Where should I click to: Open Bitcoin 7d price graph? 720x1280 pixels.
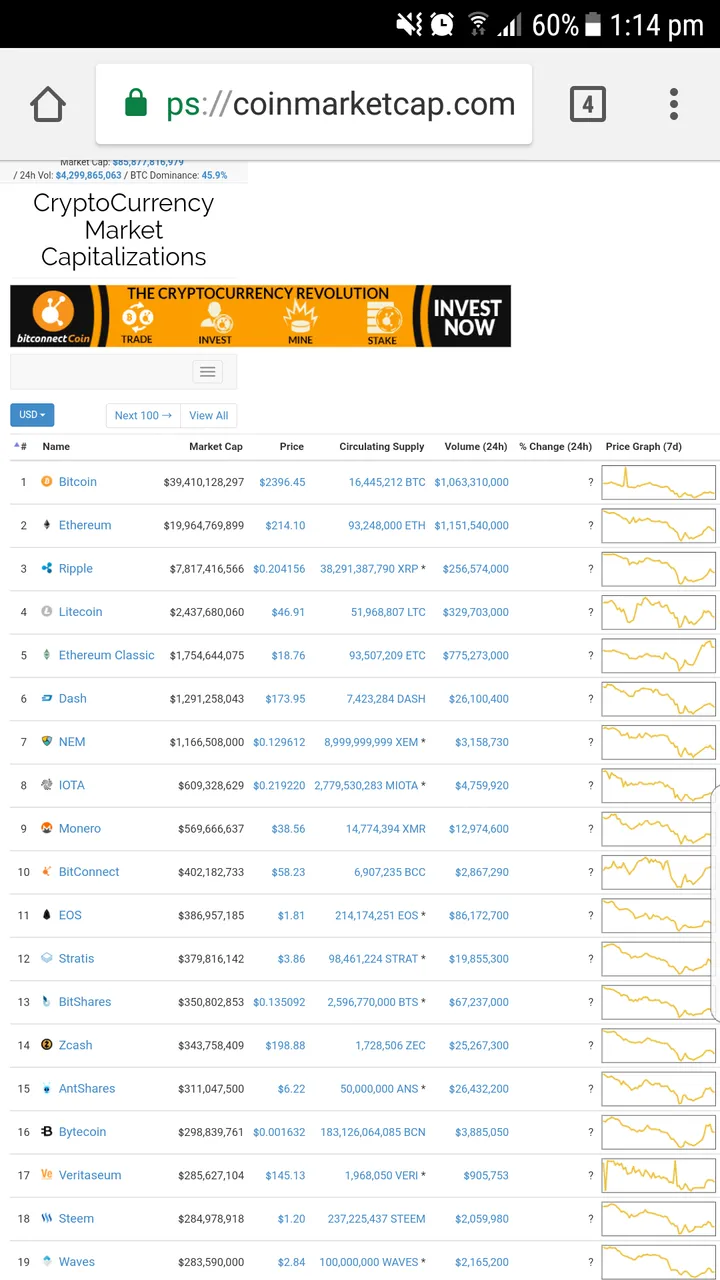point(659,482)
